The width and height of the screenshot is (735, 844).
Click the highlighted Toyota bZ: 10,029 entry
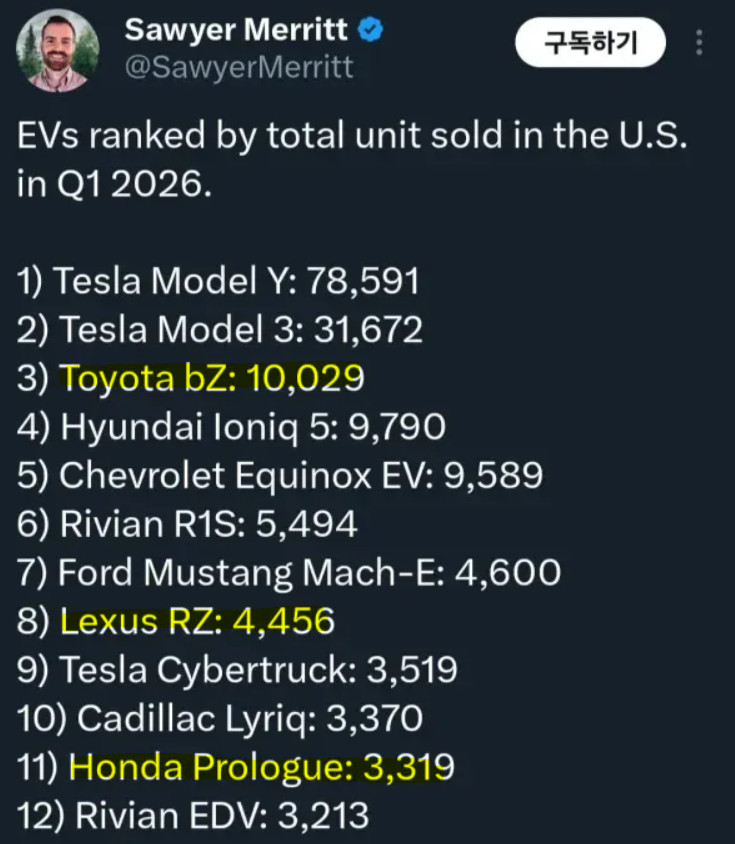click(x=212, y=378)
